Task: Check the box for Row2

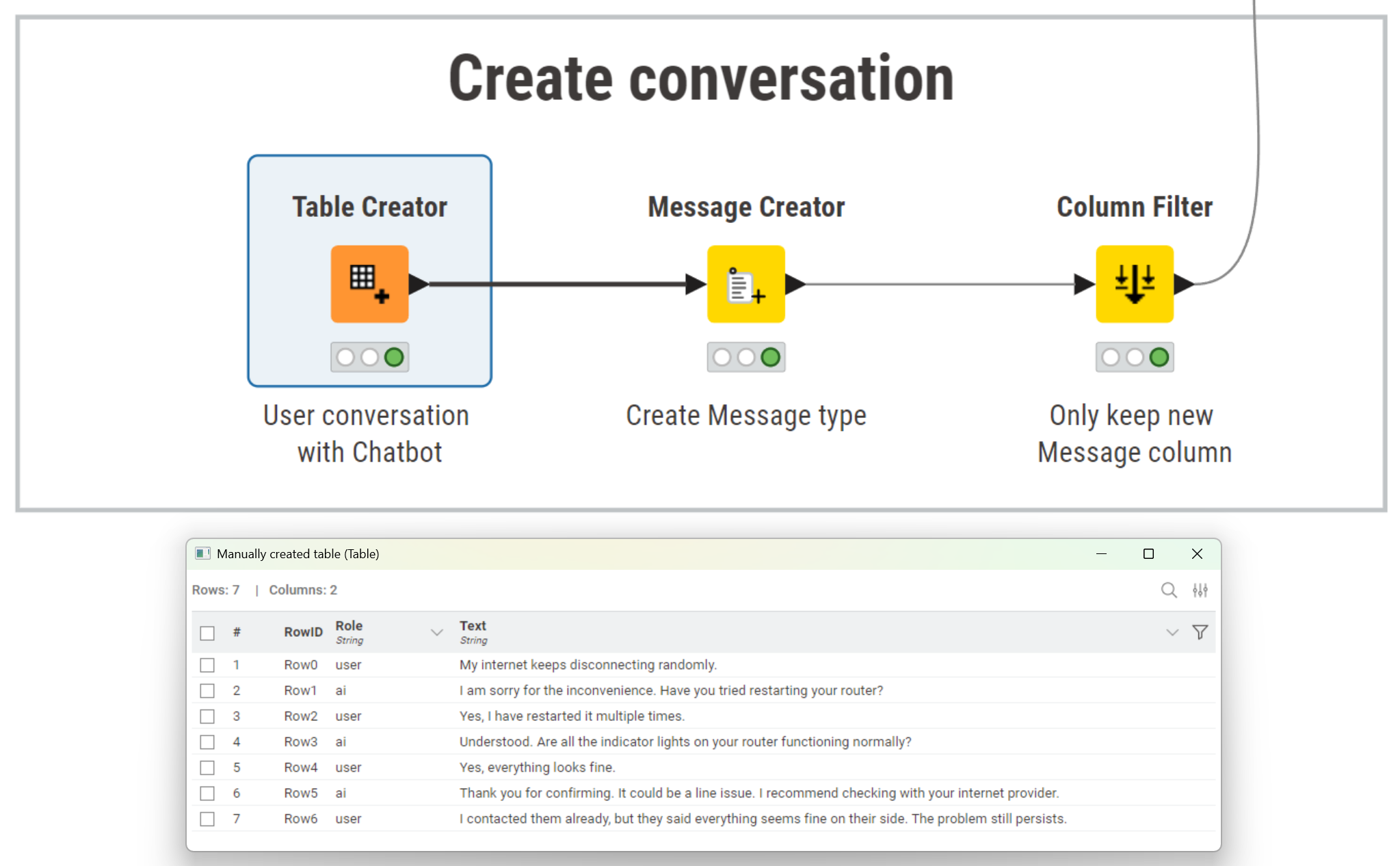Action: click(207, 716)
